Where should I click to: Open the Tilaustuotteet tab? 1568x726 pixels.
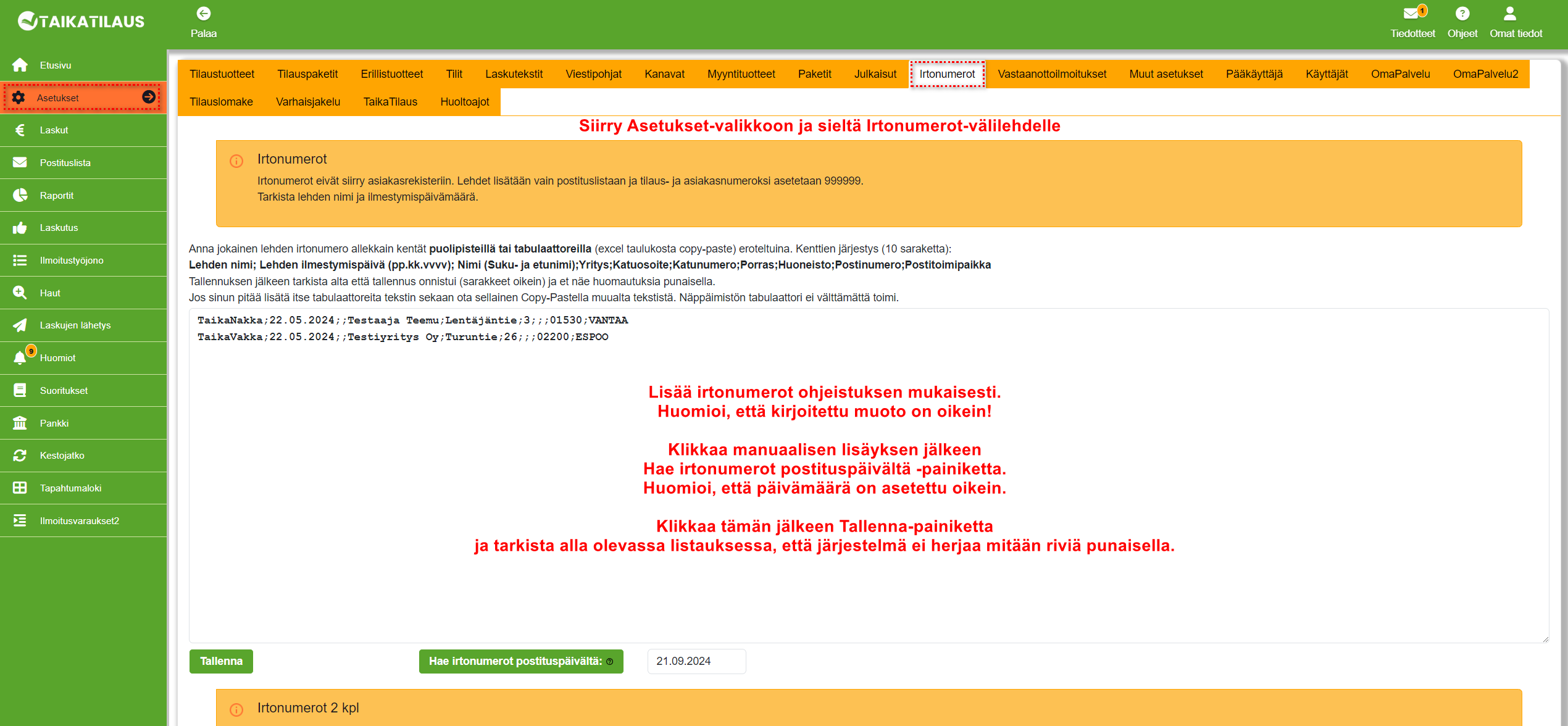(x=222, y=74)
